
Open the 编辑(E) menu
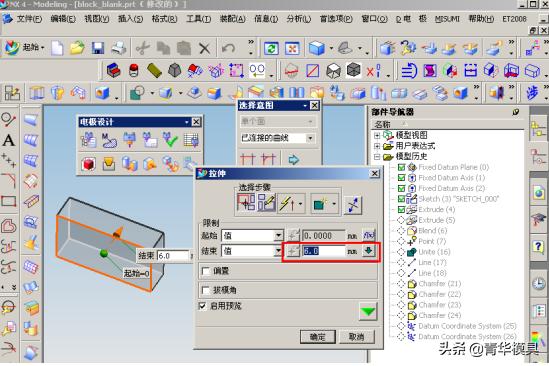coord(63,19)
